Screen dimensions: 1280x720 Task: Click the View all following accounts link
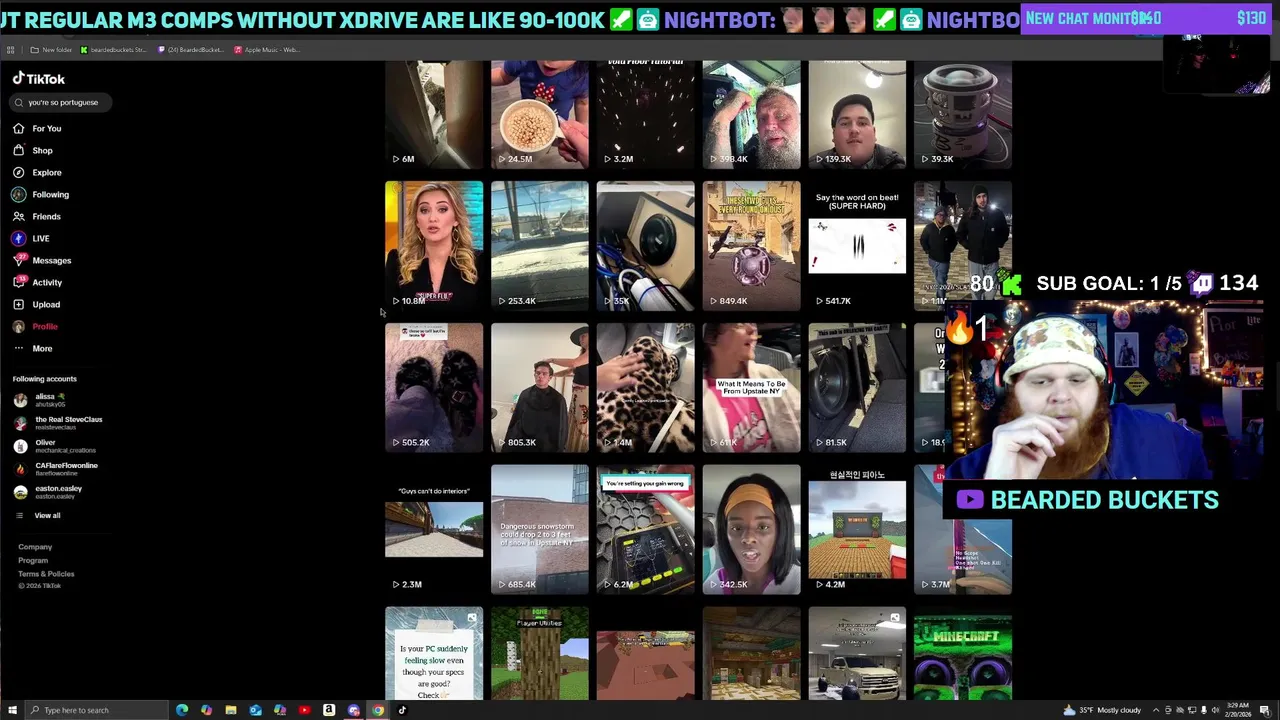(x=47, y=515)
